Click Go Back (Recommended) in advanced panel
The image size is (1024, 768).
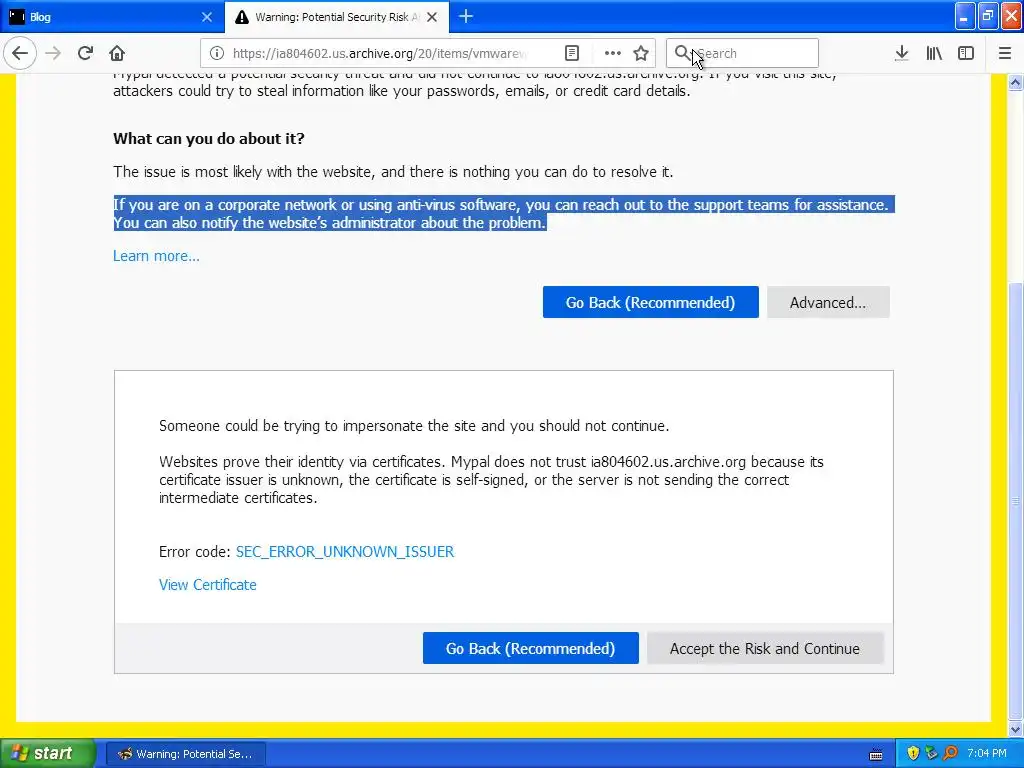530,648
